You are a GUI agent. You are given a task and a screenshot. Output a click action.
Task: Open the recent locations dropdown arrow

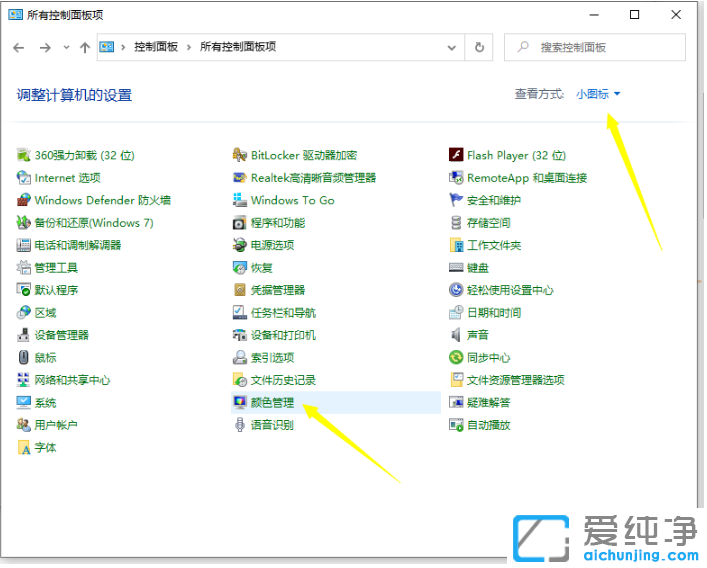(x=67, y=47)
